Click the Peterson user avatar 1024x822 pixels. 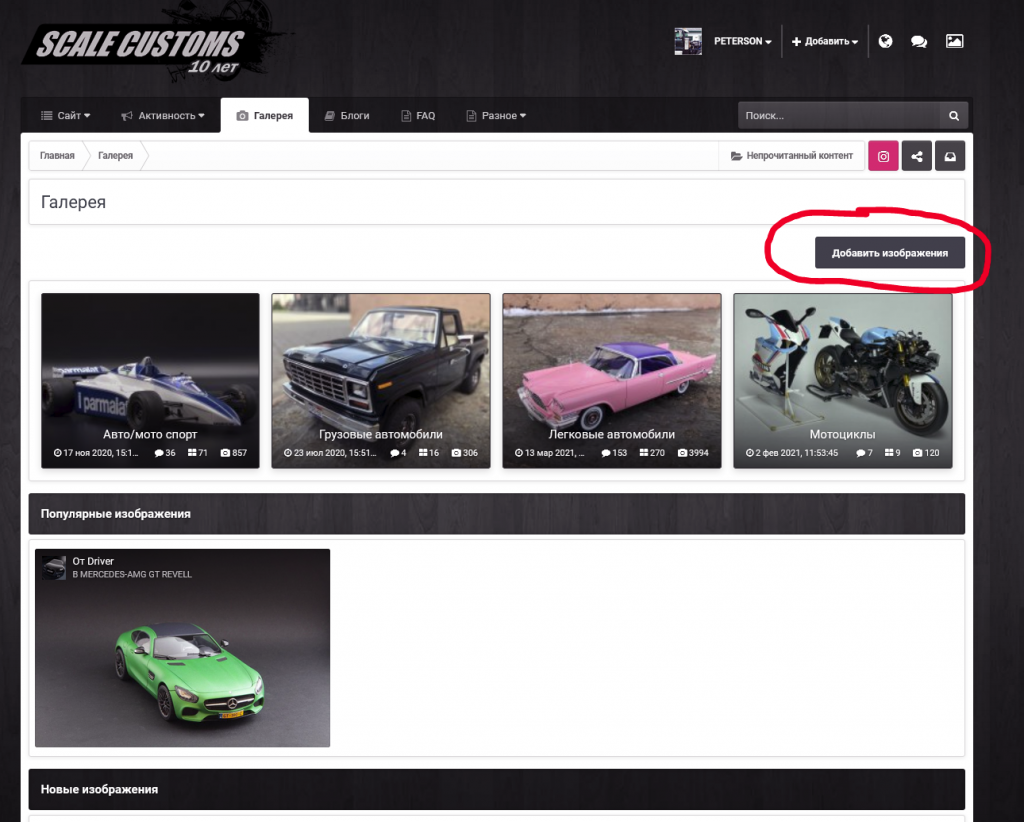(688, 41)
